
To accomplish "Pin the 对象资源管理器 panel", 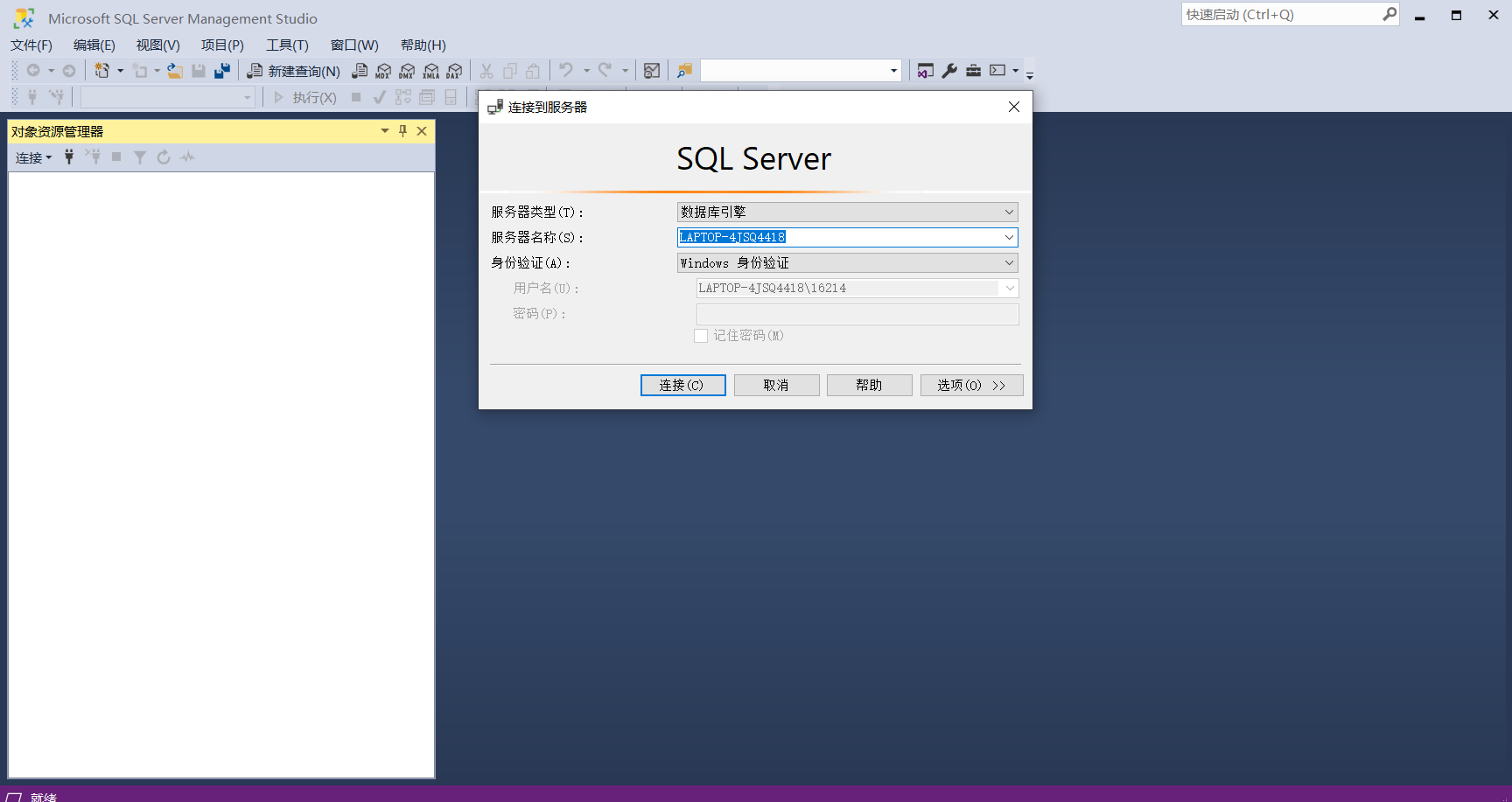I will pyautogui.click(x=402, y=131).
